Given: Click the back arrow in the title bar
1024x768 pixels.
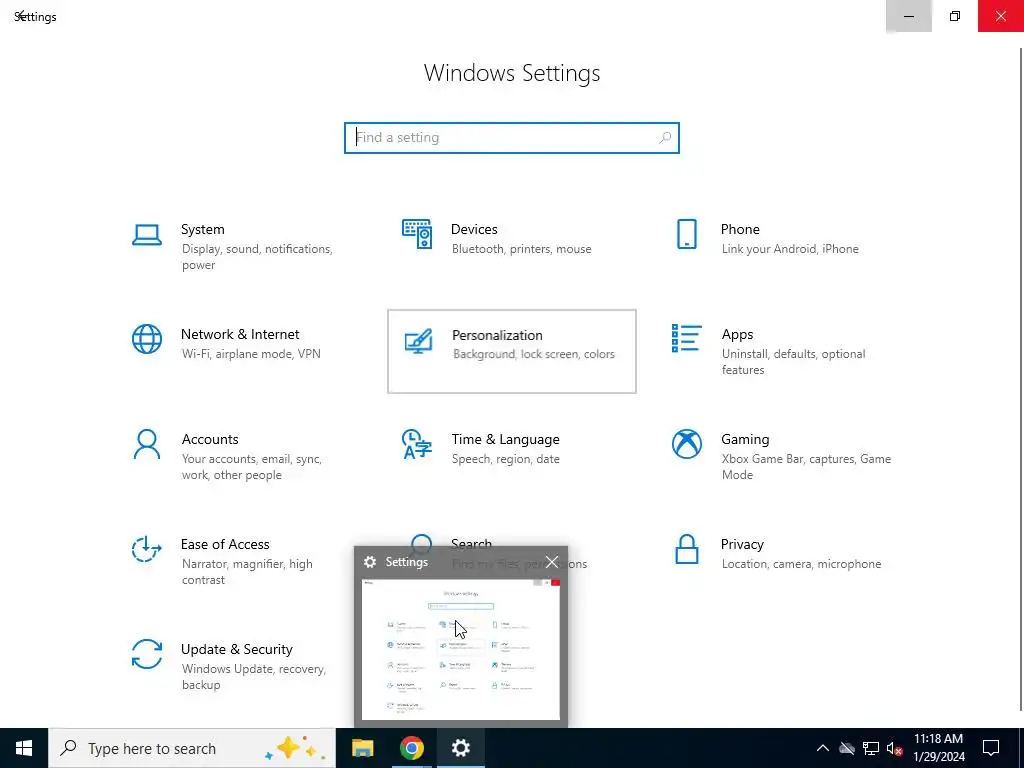Looking at the screenshot, I should point(20,16).
